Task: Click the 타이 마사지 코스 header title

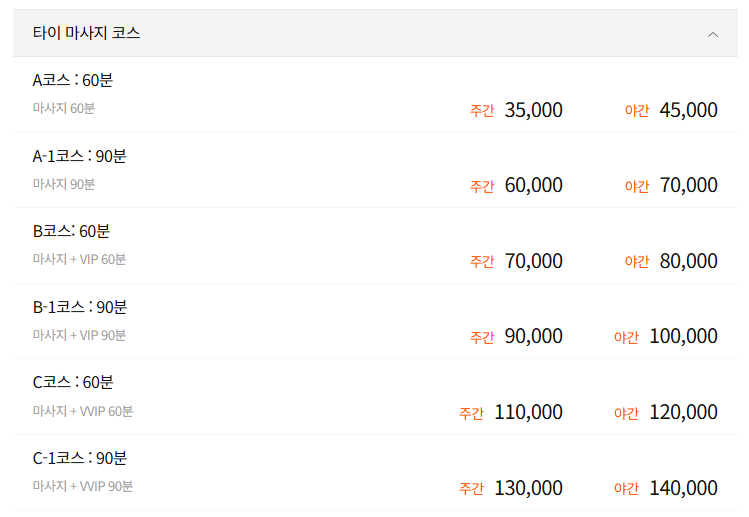Action: (86, 33)
